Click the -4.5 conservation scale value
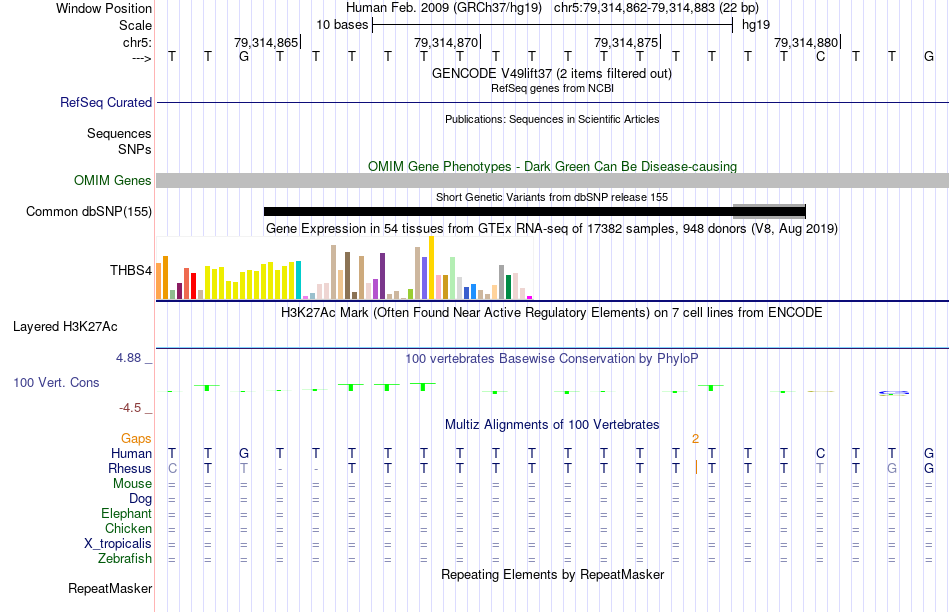 130,408
